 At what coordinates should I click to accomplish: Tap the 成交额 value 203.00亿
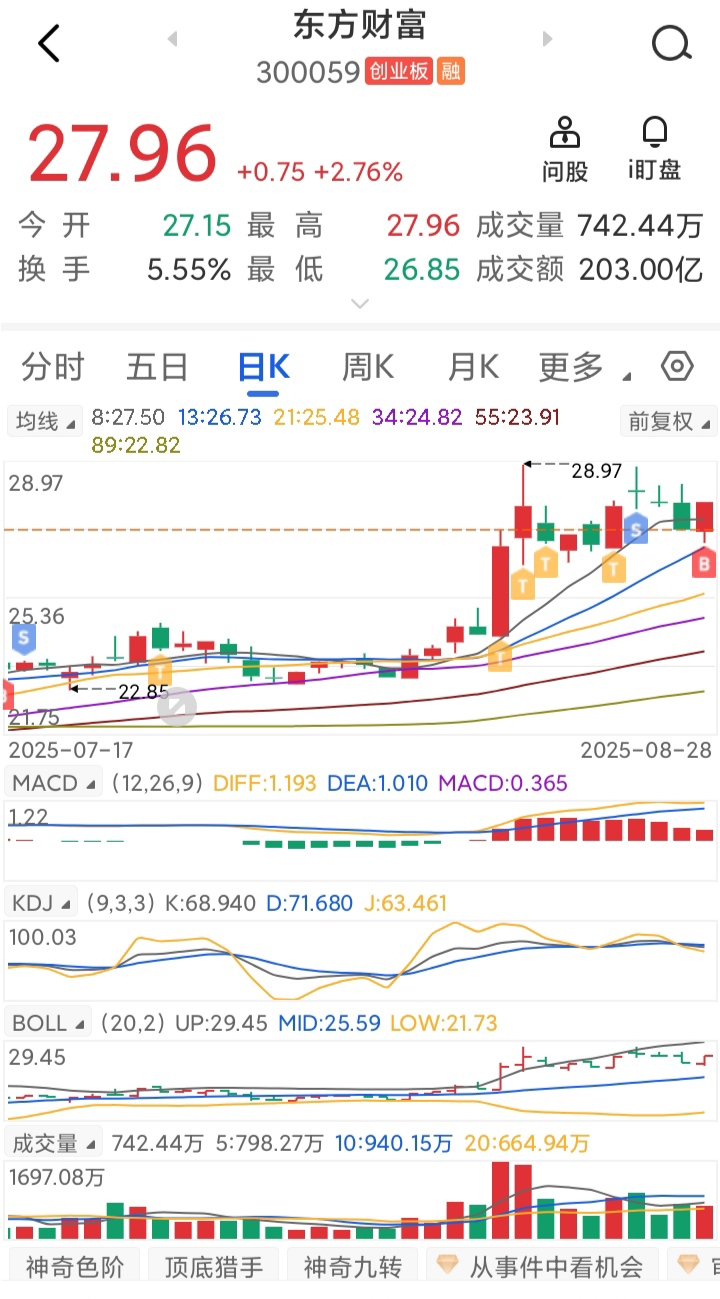pyautogui.click(x=640, y=270)
